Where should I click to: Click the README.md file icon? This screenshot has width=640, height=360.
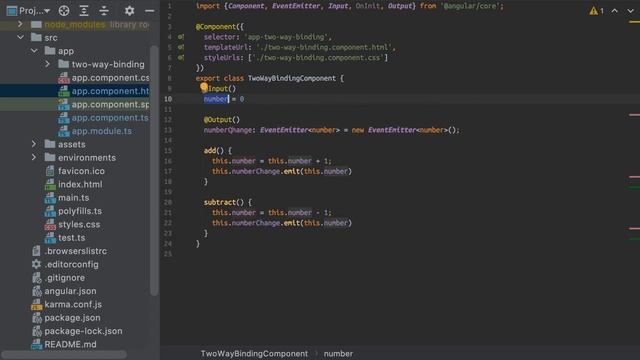pyautogui.click(x=37, y=344)
